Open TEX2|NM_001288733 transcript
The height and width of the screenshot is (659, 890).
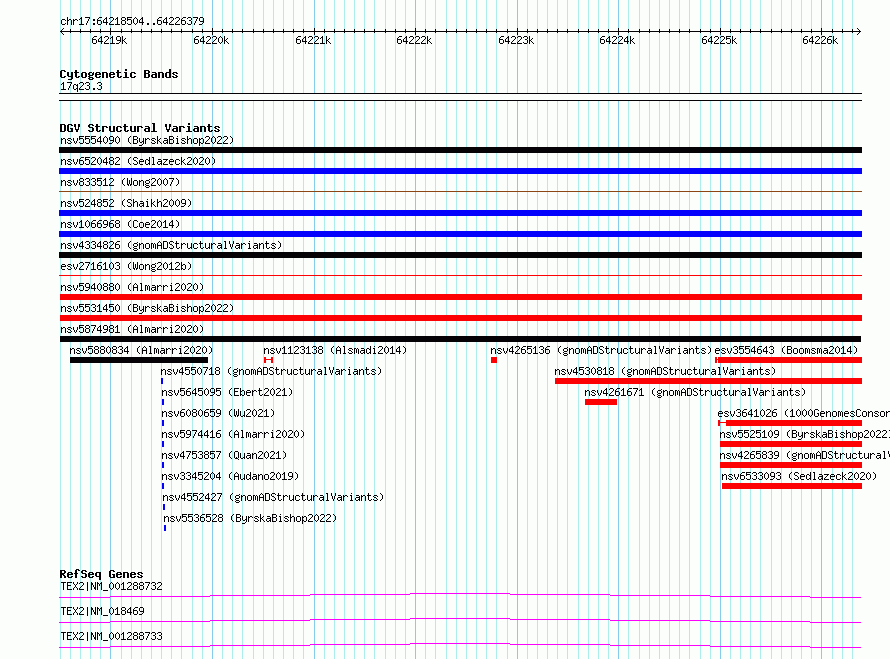point(111,636)
